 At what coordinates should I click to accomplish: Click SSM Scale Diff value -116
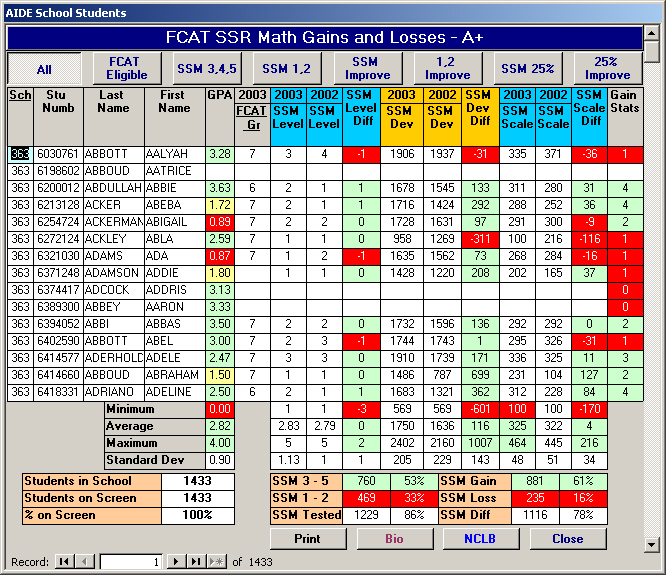(x=589, y=239)
